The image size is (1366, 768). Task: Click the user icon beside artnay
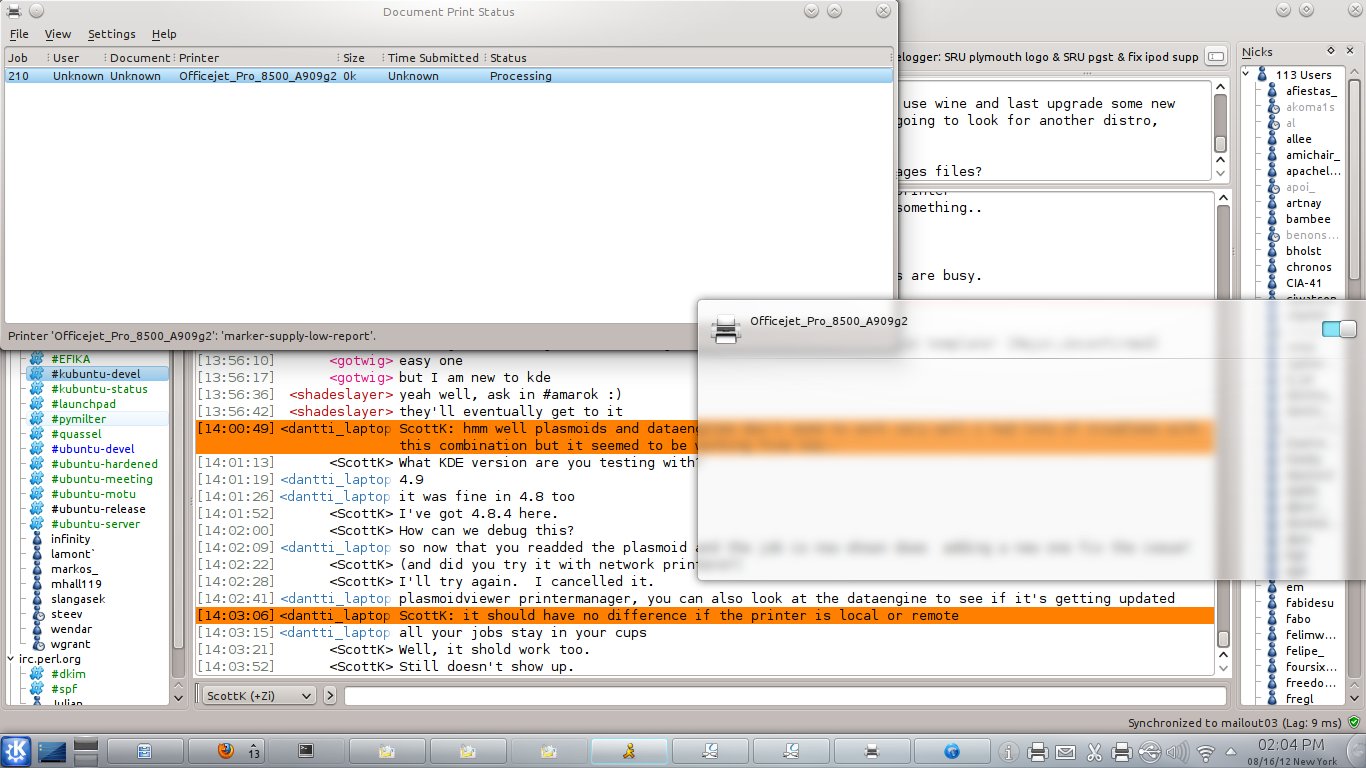[x=1274, y=203]
